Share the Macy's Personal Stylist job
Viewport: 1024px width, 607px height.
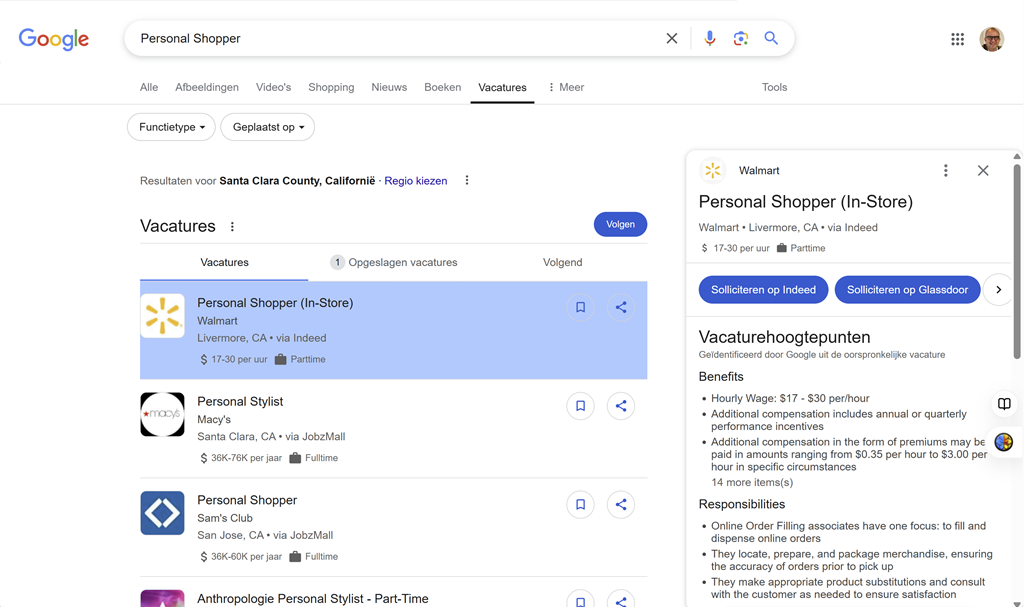pyautogui.click(x=621, y=406)
